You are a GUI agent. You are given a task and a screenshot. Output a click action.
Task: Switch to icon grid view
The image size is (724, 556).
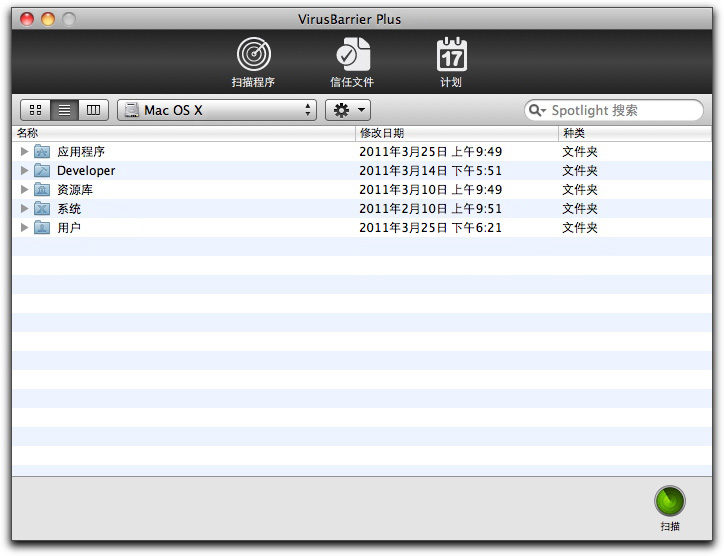pyautogui.click(x=36, y=110)
